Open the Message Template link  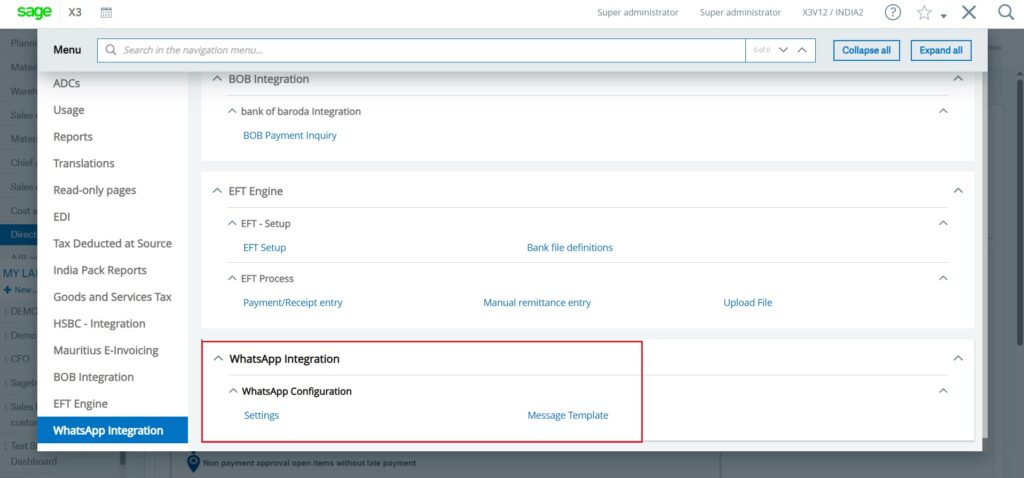click(x=567, y=416)
